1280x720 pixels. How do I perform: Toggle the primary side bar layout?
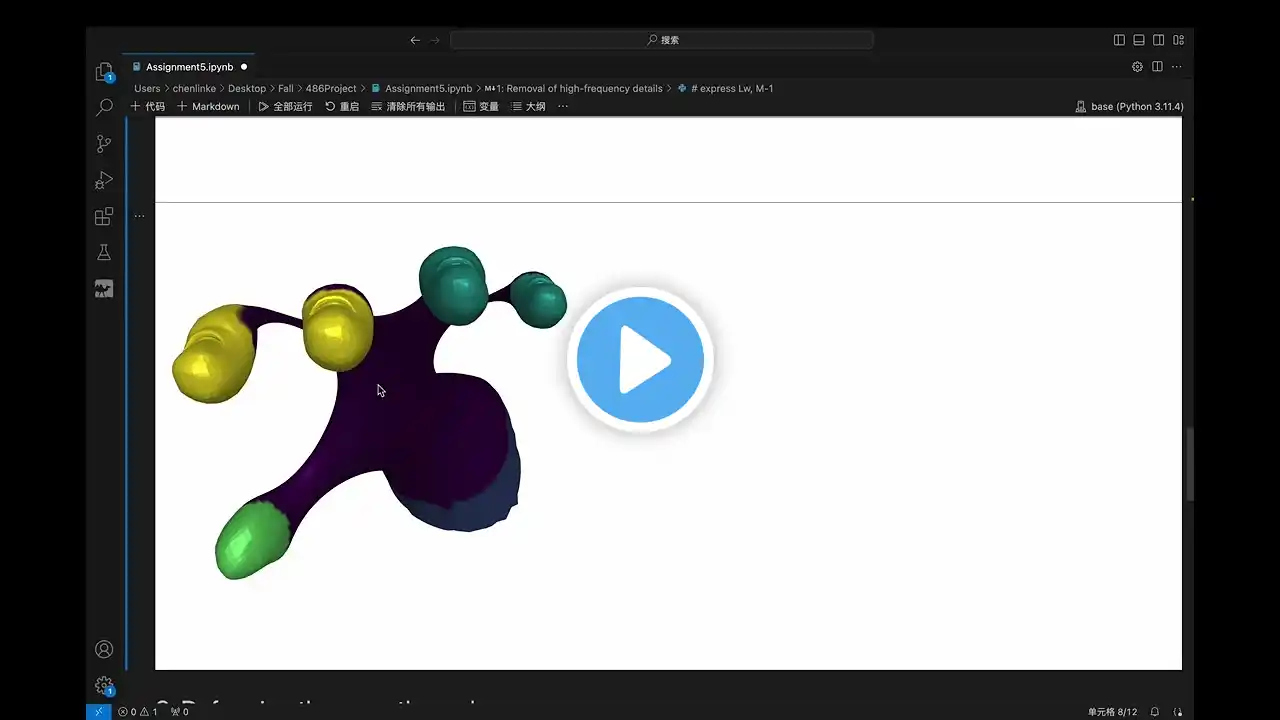1119,40
